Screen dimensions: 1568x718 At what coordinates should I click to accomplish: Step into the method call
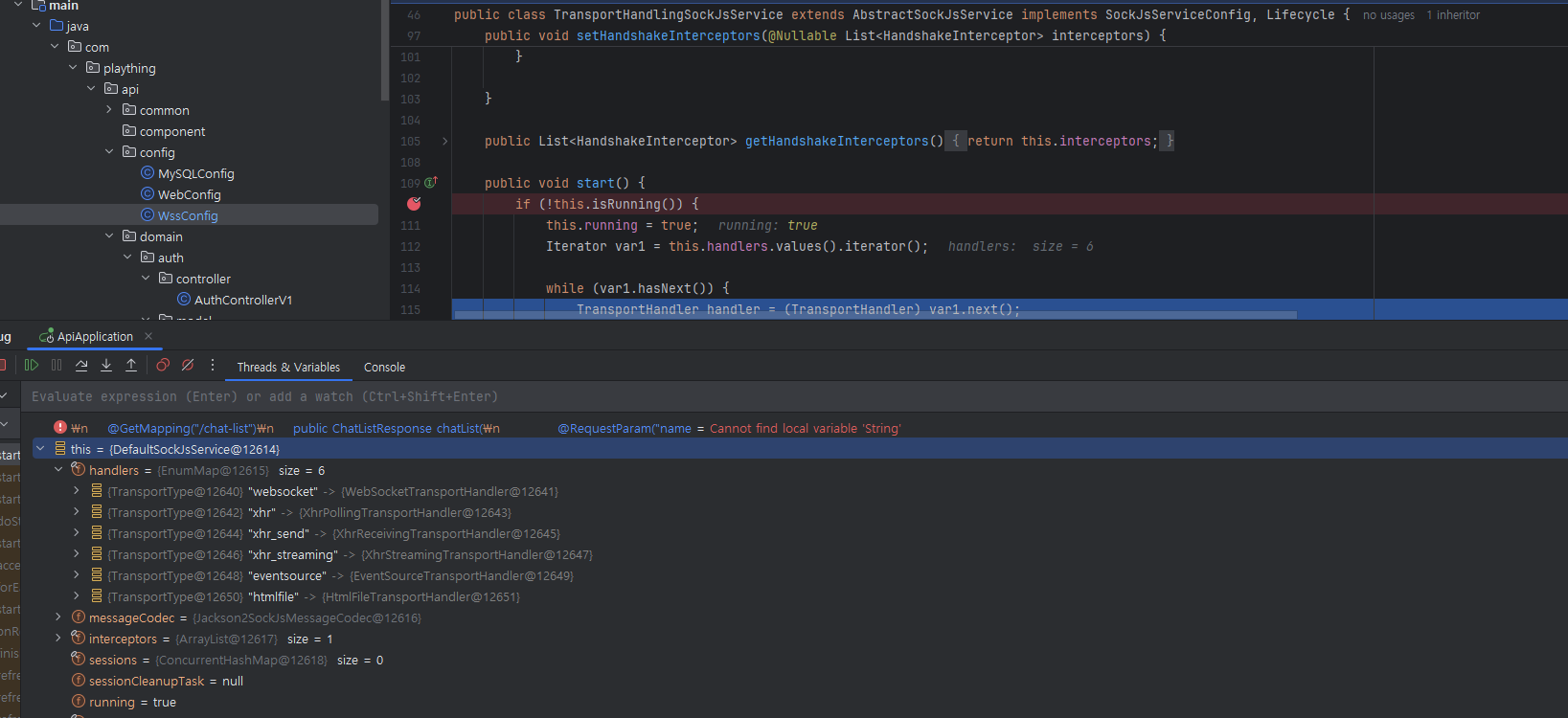(x=106, y=365)
